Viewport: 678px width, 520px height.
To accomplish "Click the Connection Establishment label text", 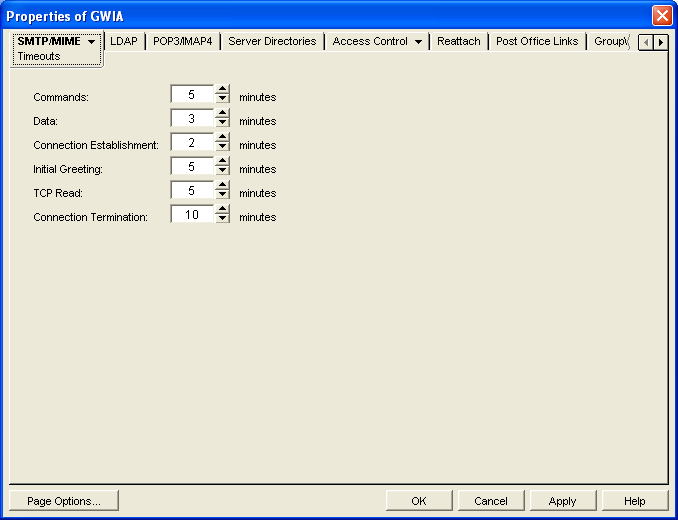I will tap(96, 145).
